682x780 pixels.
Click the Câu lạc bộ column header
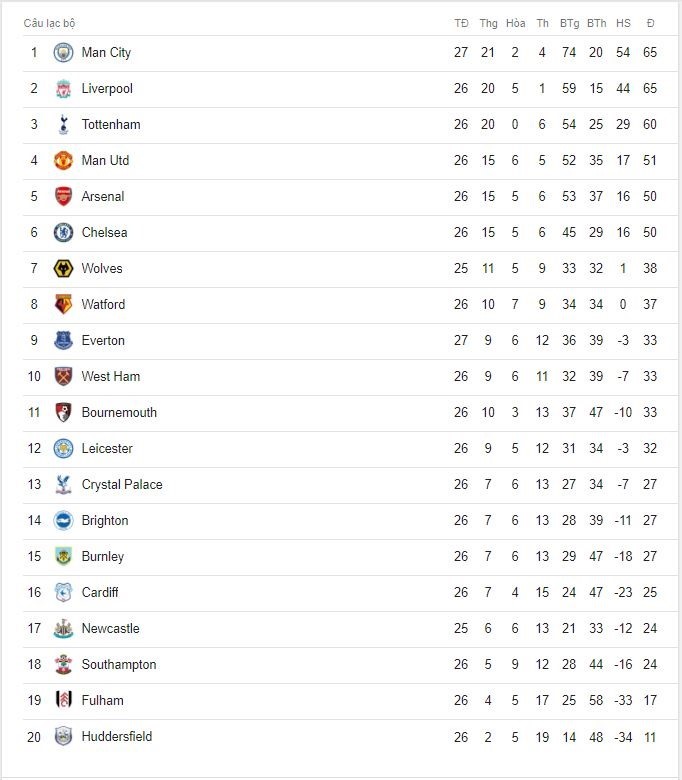point(49,23)
